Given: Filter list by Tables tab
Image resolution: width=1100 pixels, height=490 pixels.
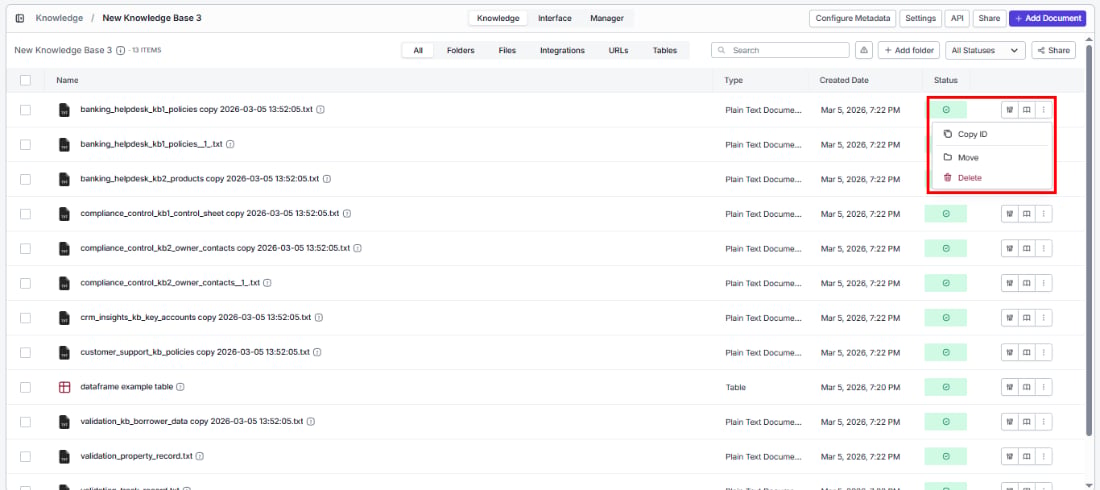Looking at the screenshot, I should point(665,51).
